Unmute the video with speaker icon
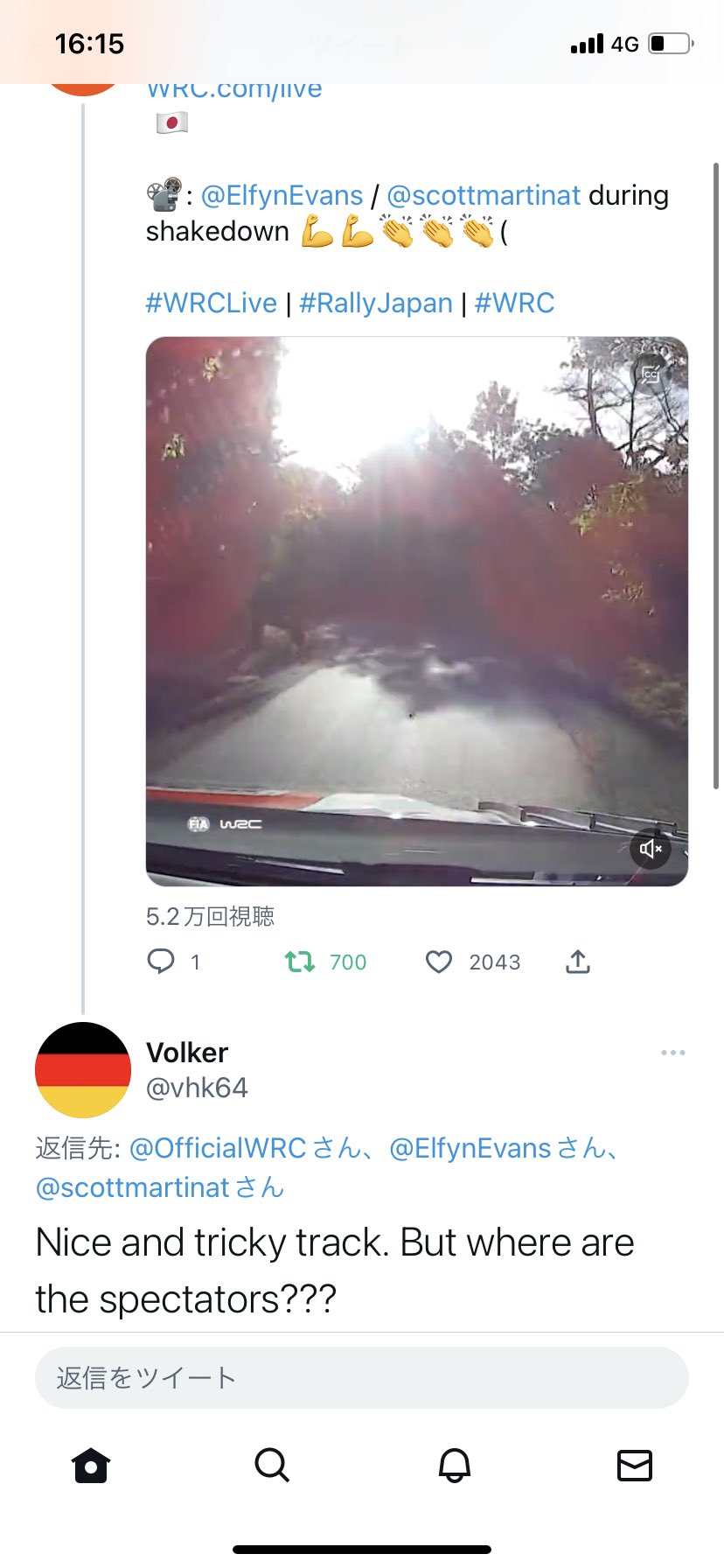The width and height of the screenshot is (724, 1568). [x=651, y=849]
